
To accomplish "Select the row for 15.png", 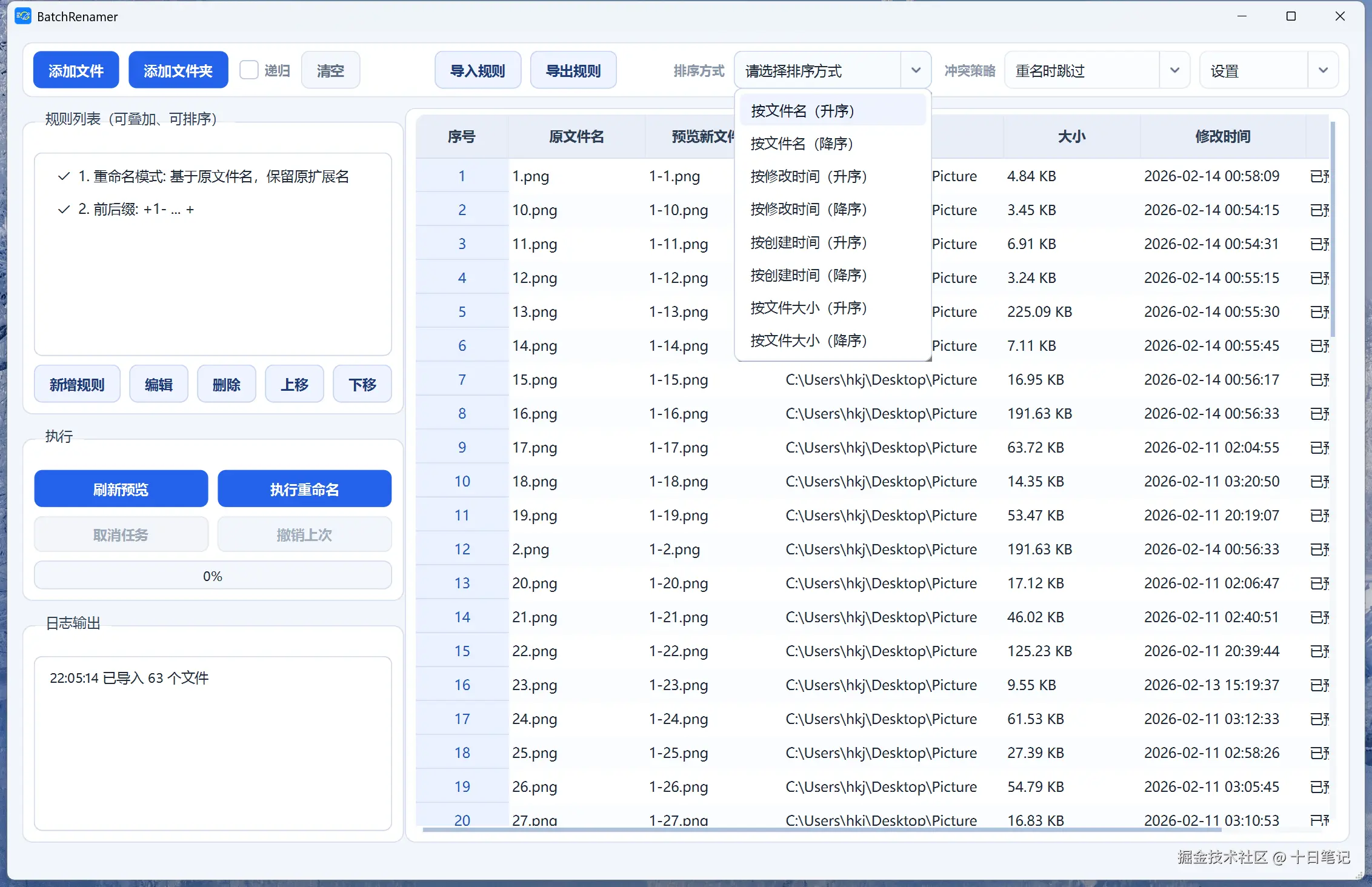I will [534, 380].
